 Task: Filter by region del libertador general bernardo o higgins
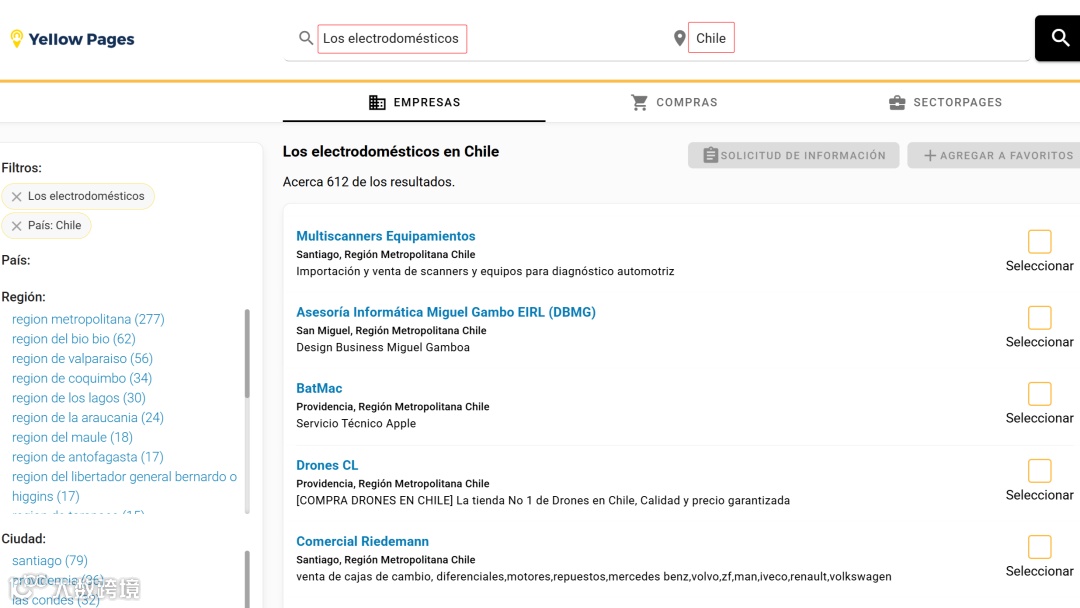pos(124,486)
